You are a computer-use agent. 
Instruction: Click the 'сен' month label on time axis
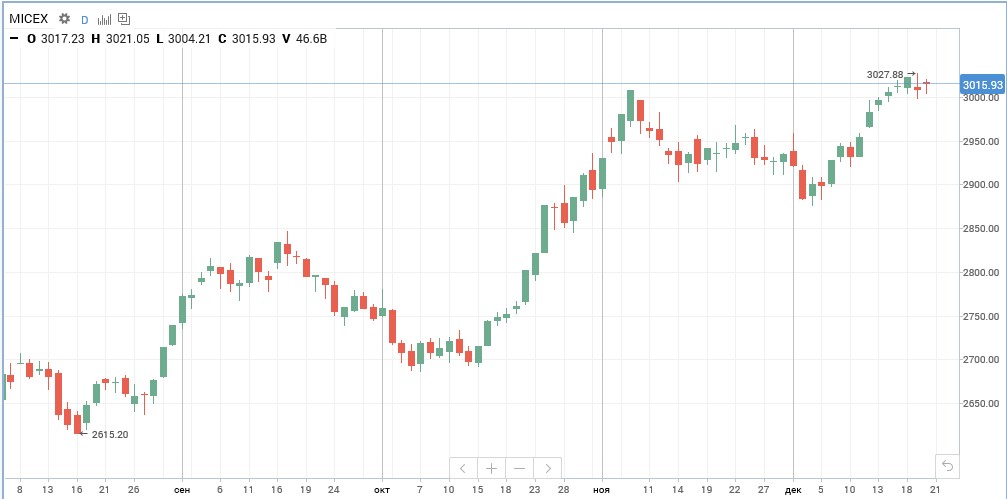point(182,490)
